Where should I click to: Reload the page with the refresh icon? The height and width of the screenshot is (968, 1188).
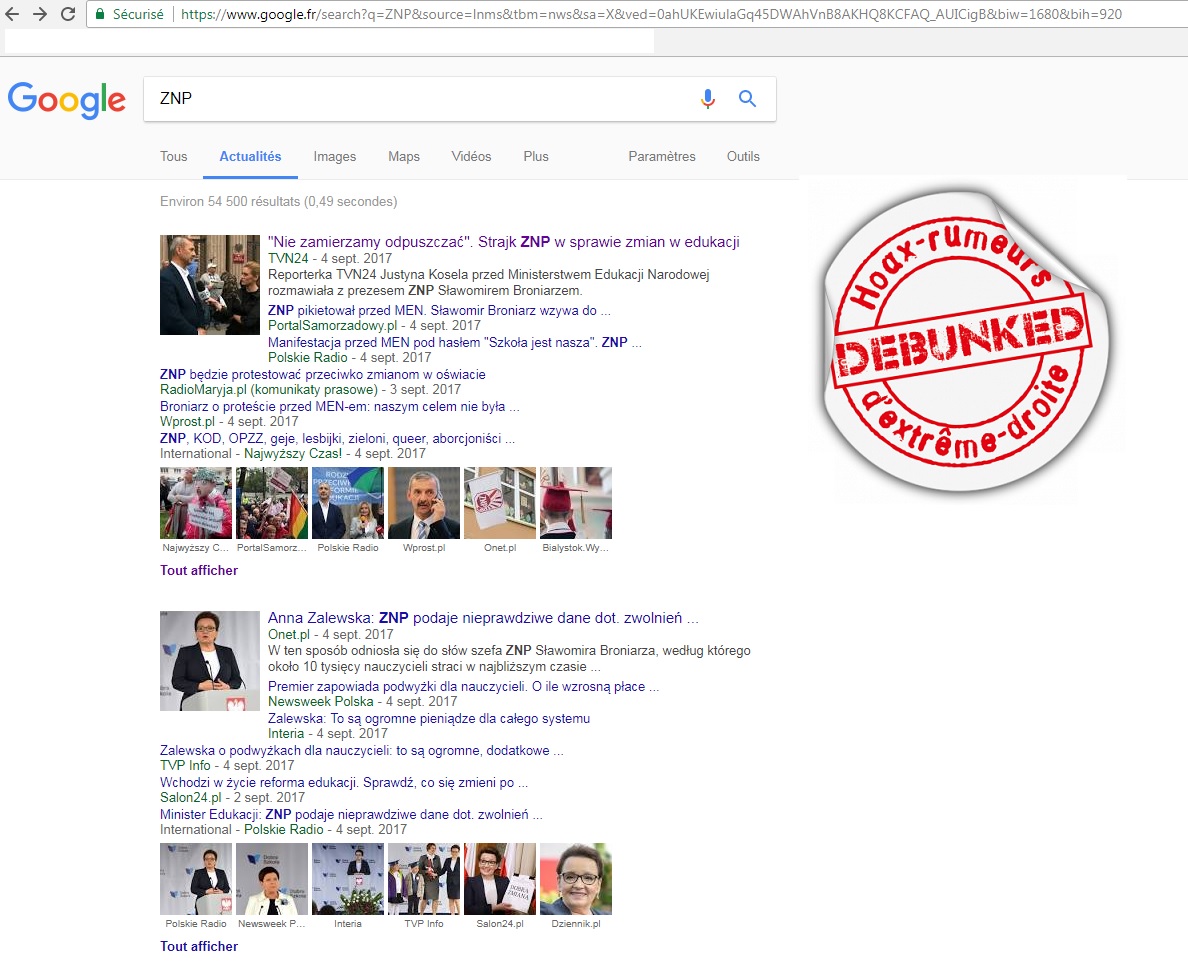68,14
